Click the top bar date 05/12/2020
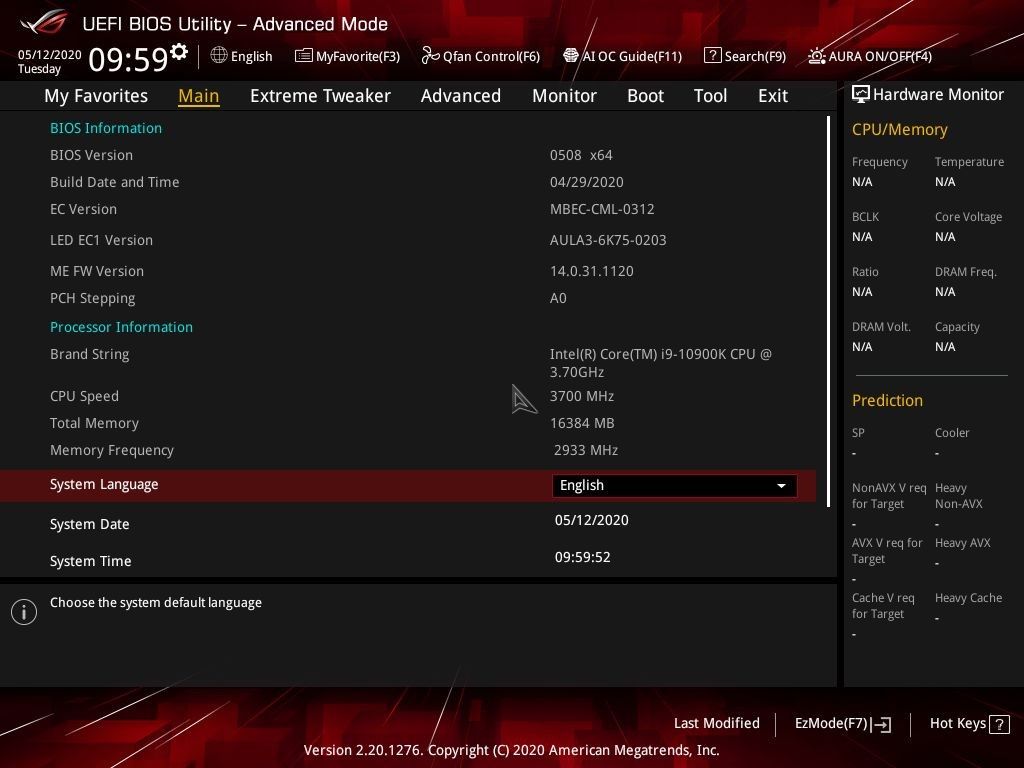The image size is (1024, 768). click(50, 55)
